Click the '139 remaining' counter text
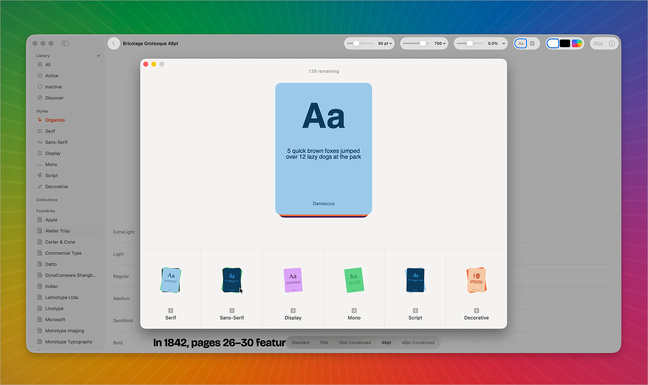648x385 pixels. coord(324,71)
